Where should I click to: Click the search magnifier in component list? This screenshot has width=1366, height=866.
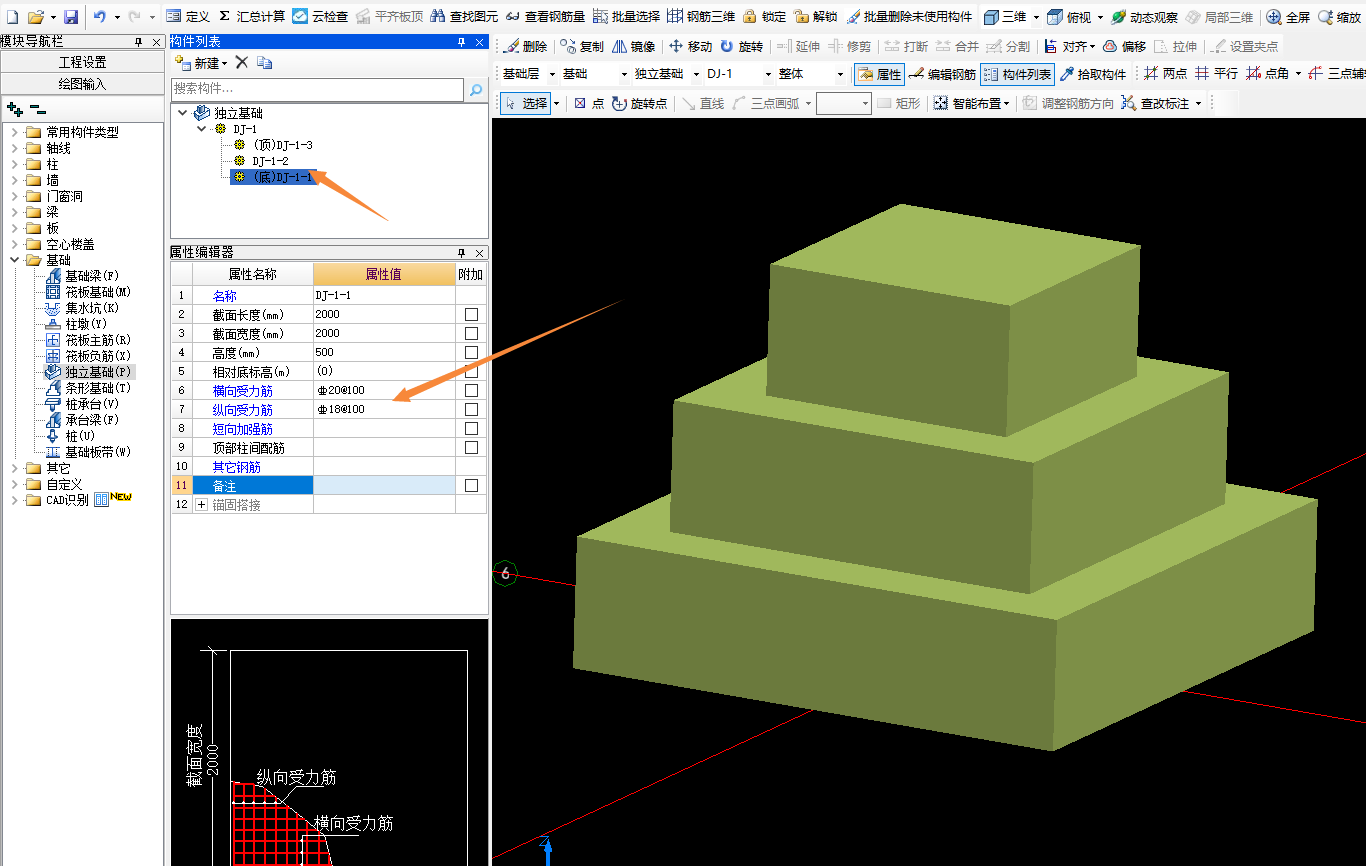476,90
